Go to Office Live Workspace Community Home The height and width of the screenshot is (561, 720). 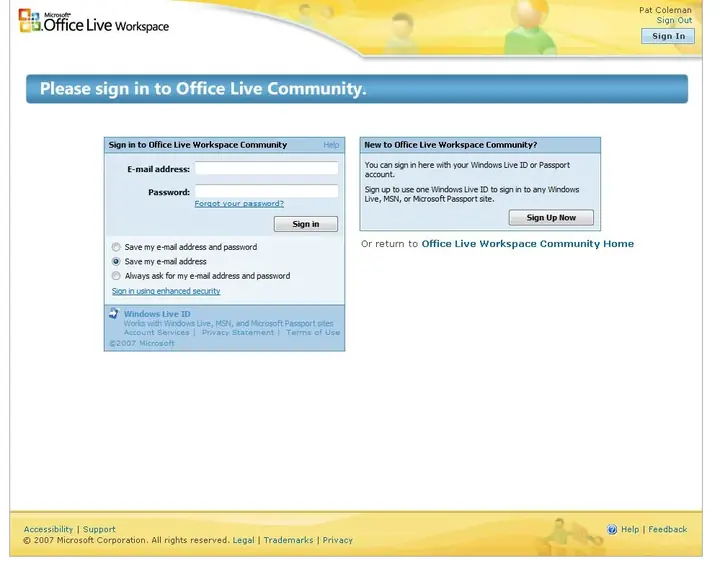point(528,244)
